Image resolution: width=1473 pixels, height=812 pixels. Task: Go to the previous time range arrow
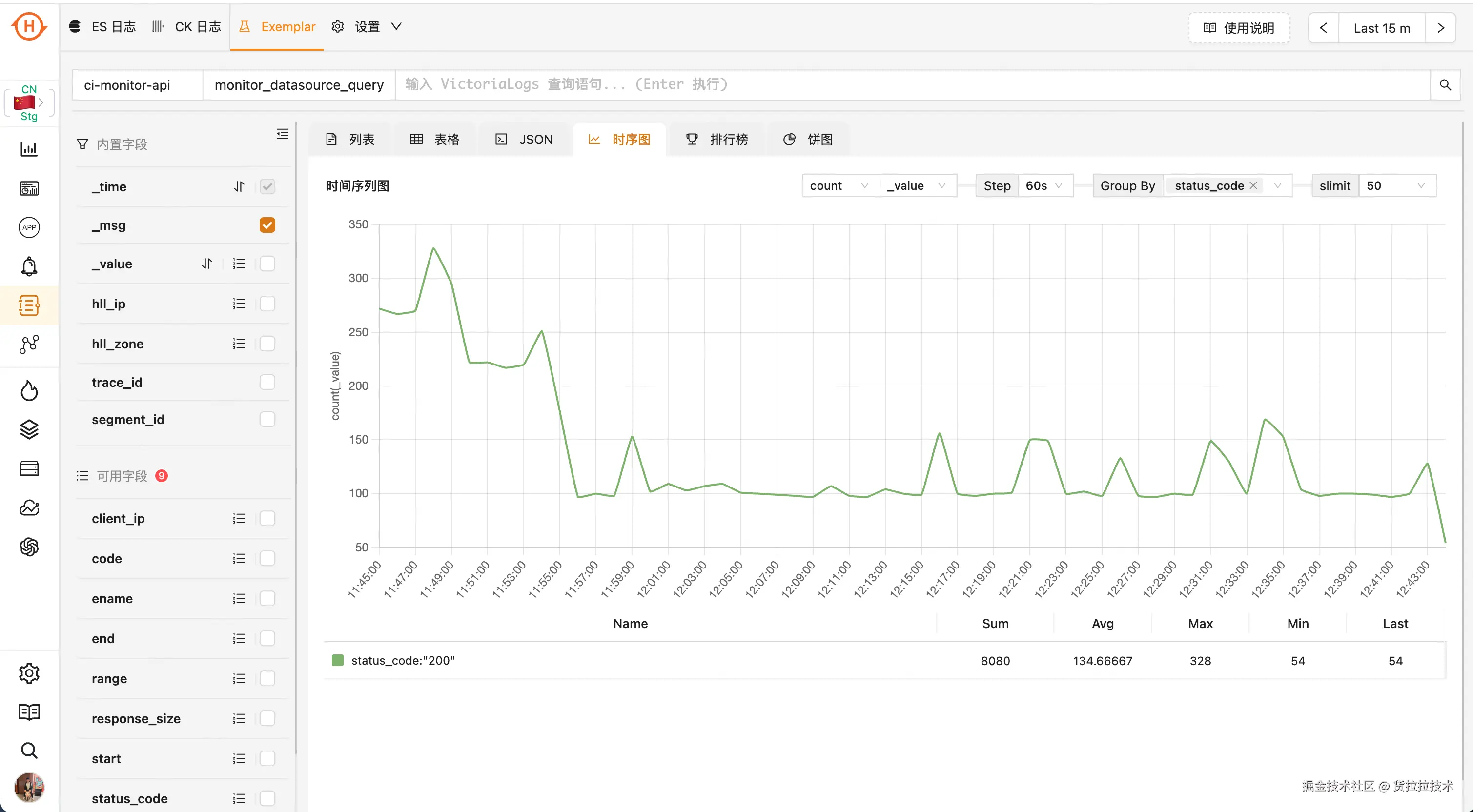(x=1323, y=28)
